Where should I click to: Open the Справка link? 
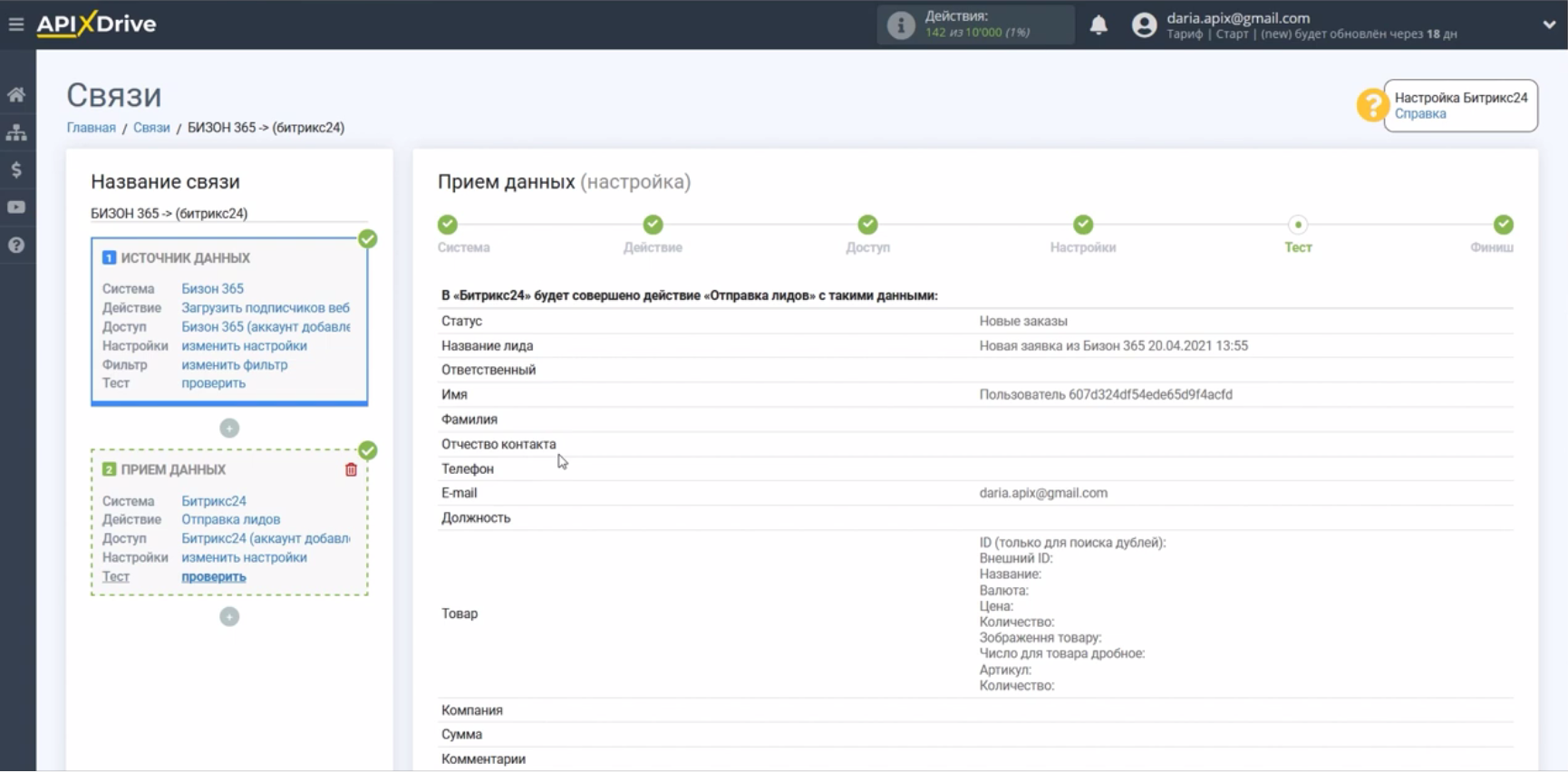coord(1419,114)
